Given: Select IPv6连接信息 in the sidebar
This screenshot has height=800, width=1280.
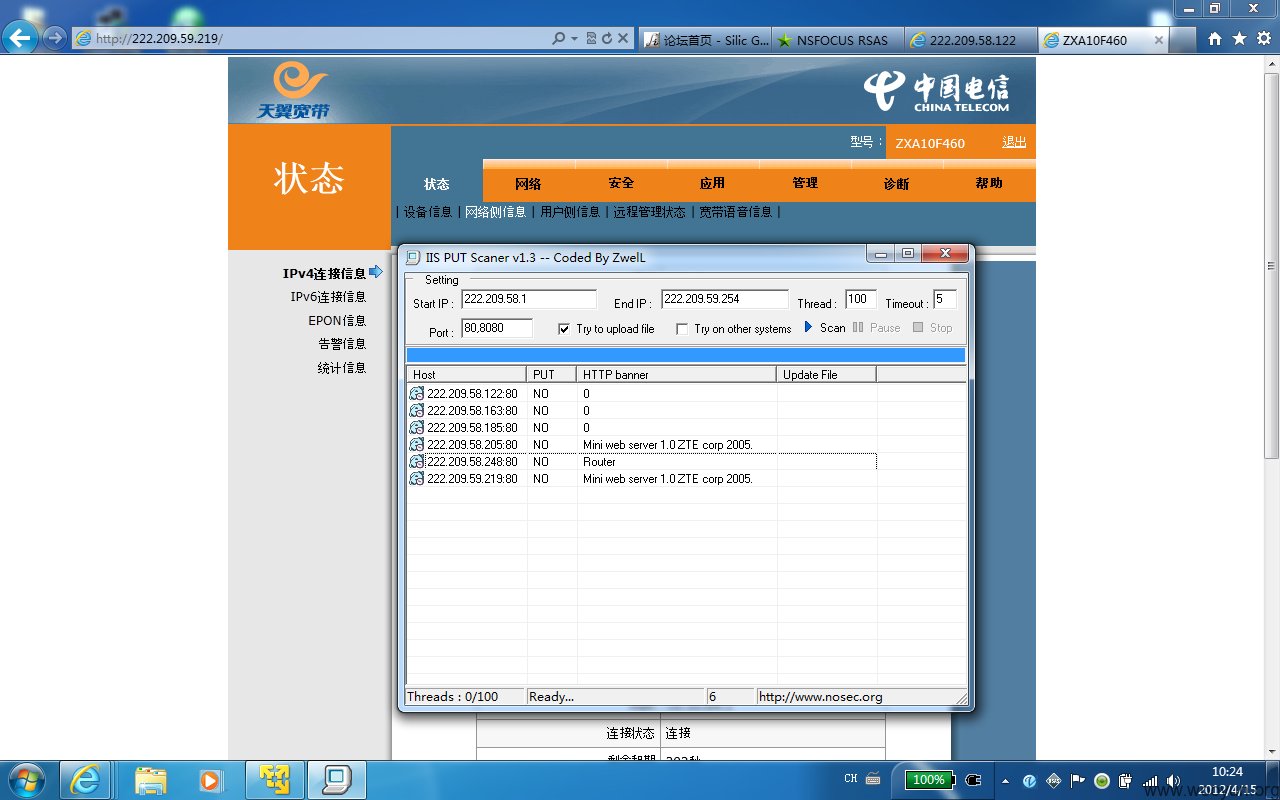Looking at the screenshot, I should tap(328, 297).
